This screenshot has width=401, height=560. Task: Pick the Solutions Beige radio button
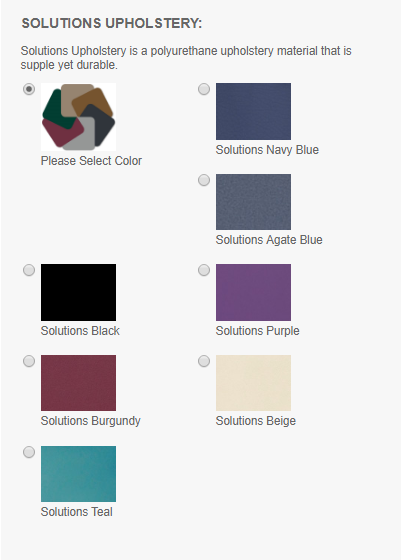204,361
